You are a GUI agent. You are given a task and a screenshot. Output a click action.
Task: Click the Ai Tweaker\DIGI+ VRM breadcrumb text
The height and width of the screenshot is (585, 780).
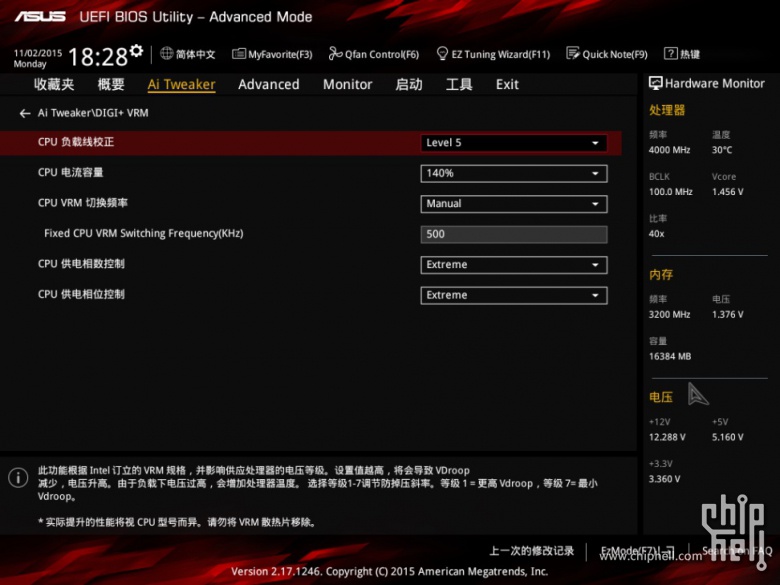[x=93, y=113]
